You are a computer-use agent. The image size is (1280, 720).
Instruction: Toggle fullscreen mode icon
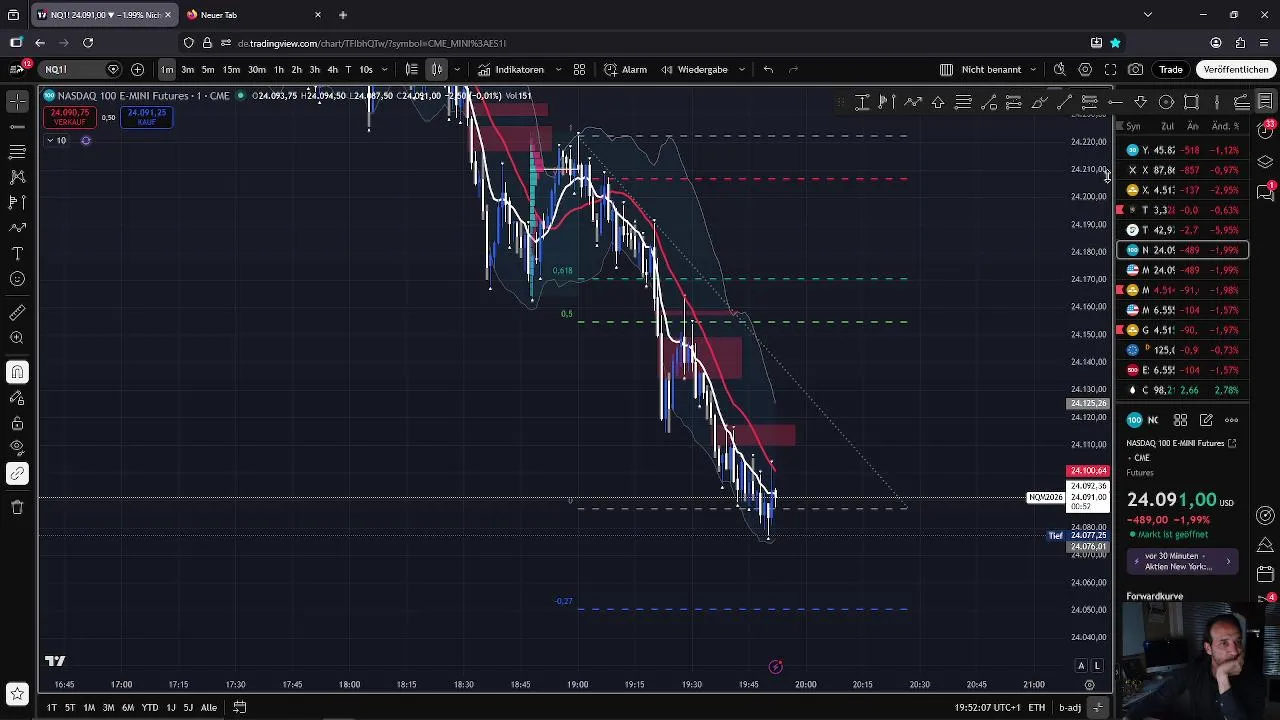pyautogui.click(x=1110, y=69)
